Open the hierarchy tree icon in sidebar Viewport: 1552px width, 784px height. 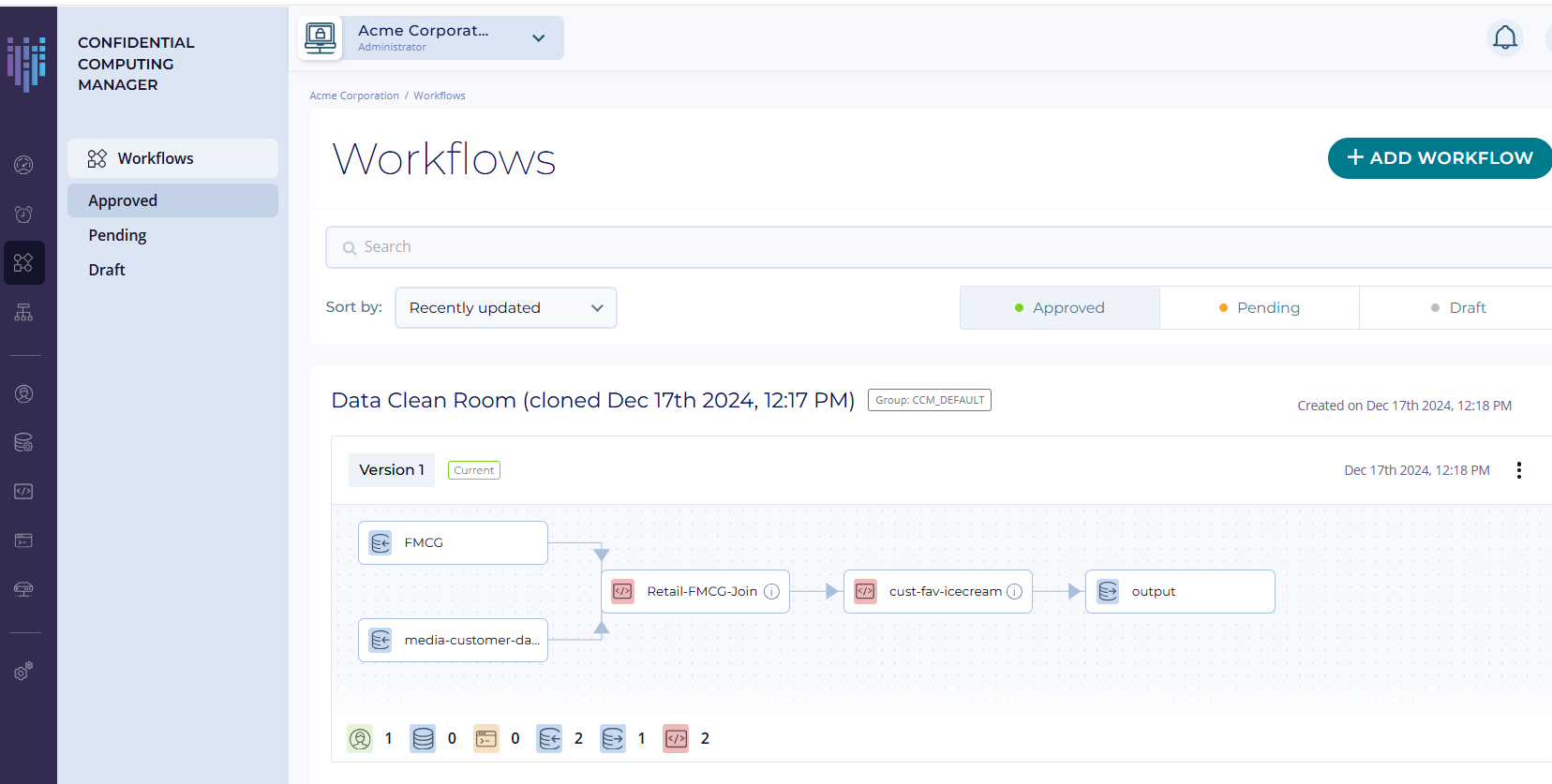pyautogui.click(x=23, y=312)
